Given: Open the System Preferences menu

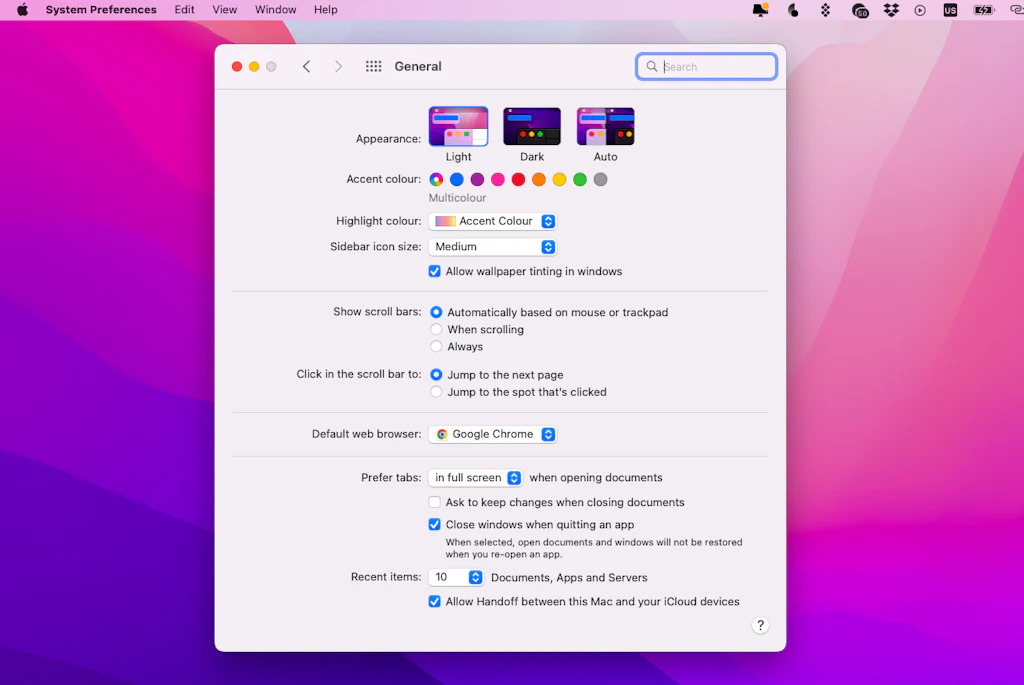Looking at the screenshot, I should [x=101, y=10].
